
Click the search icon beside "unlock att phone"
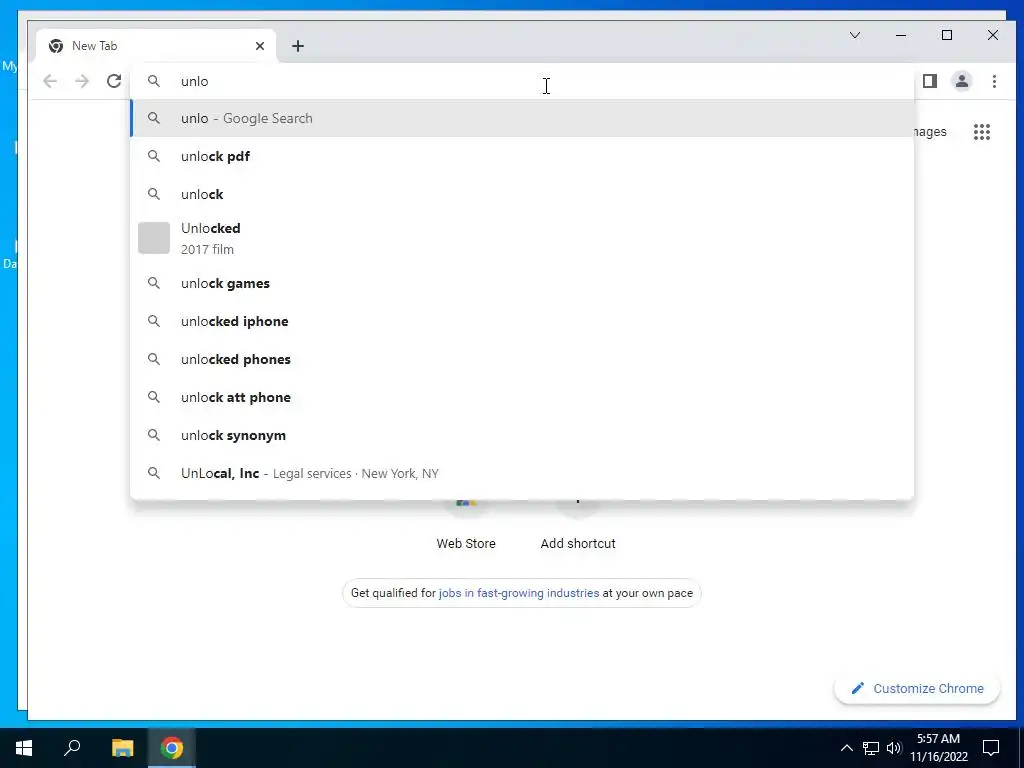point(153,397)
